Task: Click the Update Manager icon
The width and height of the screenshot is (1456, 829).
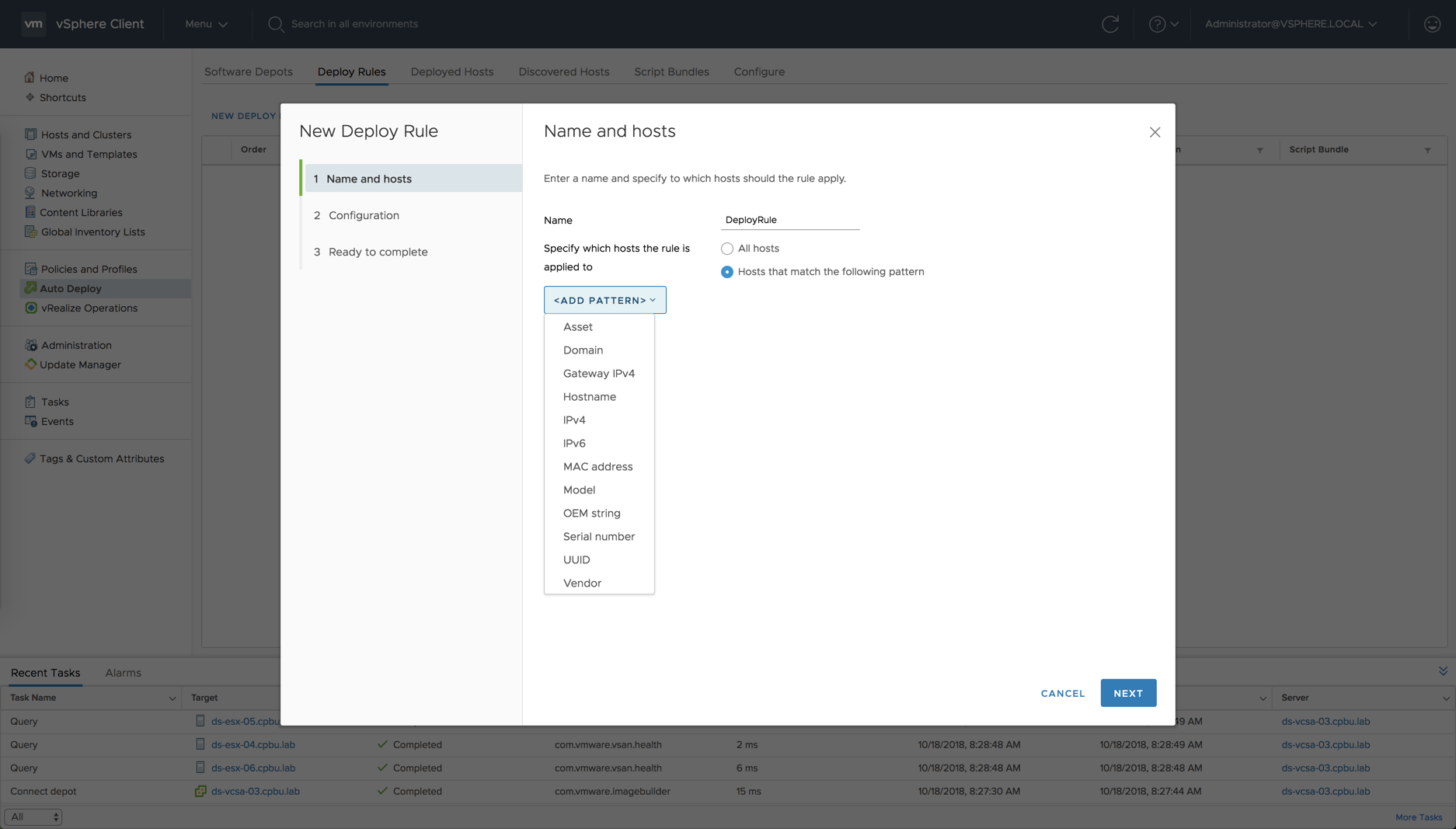Action: click(30, 364)
